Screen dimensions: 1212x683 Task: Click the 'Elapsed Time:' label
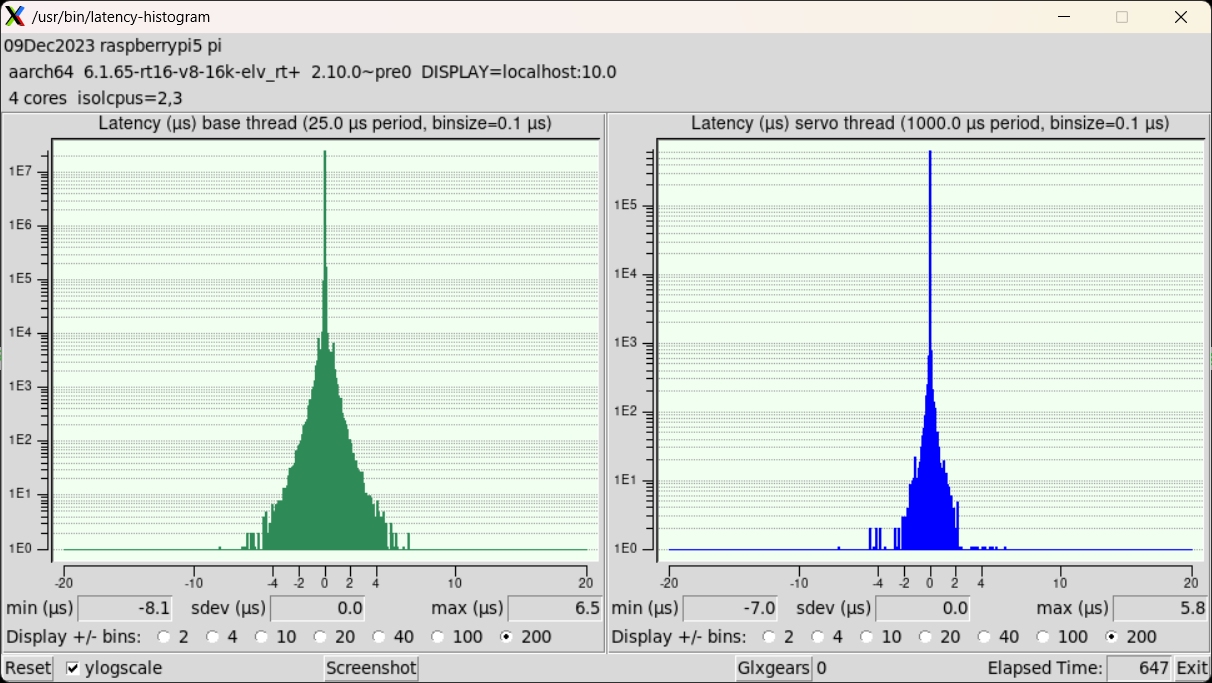[1045, 668]
